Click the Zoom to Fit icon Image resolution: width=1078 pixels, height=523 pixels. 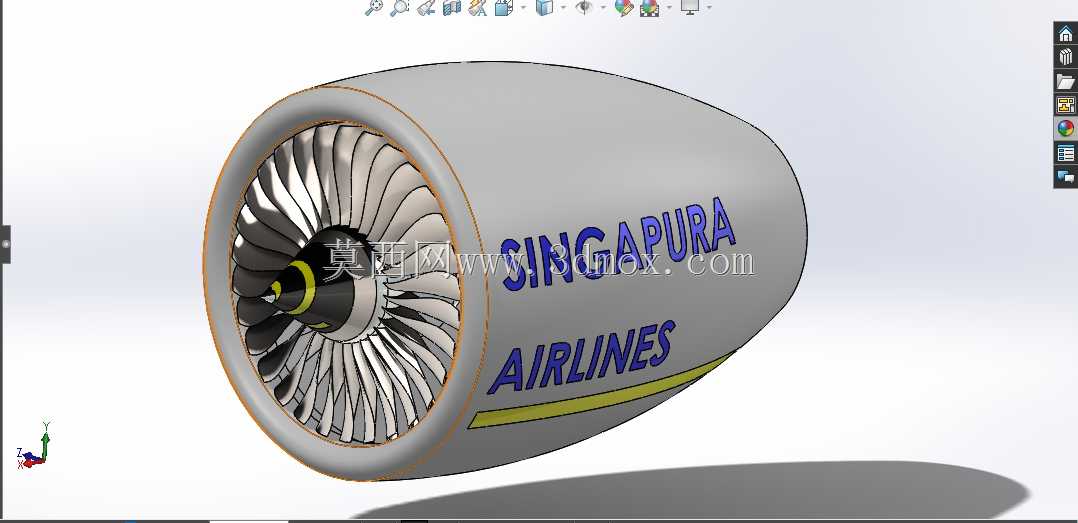(373, 8)
